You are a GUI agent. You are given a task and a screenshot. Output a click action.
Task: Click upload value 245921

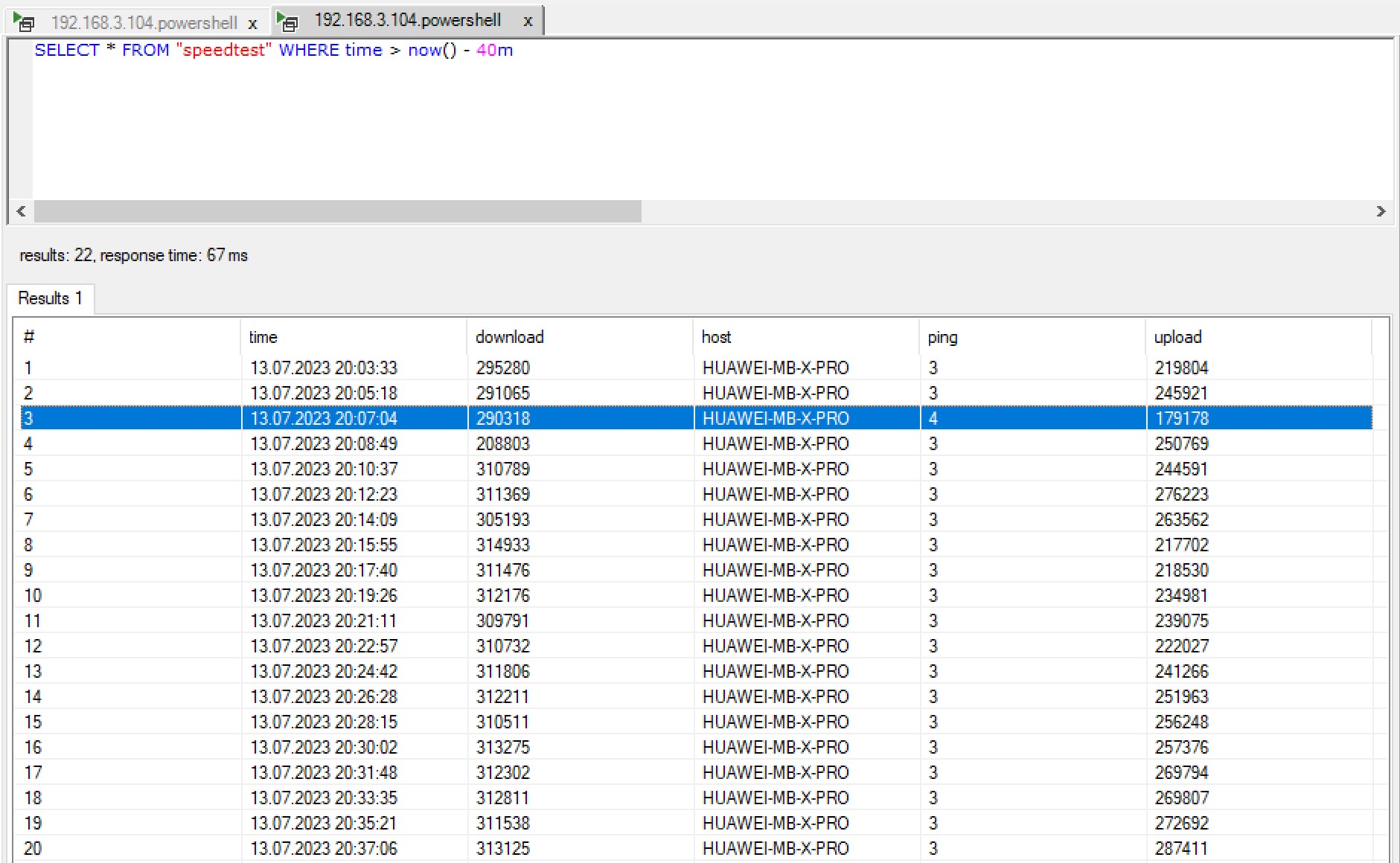[1182, 393]
